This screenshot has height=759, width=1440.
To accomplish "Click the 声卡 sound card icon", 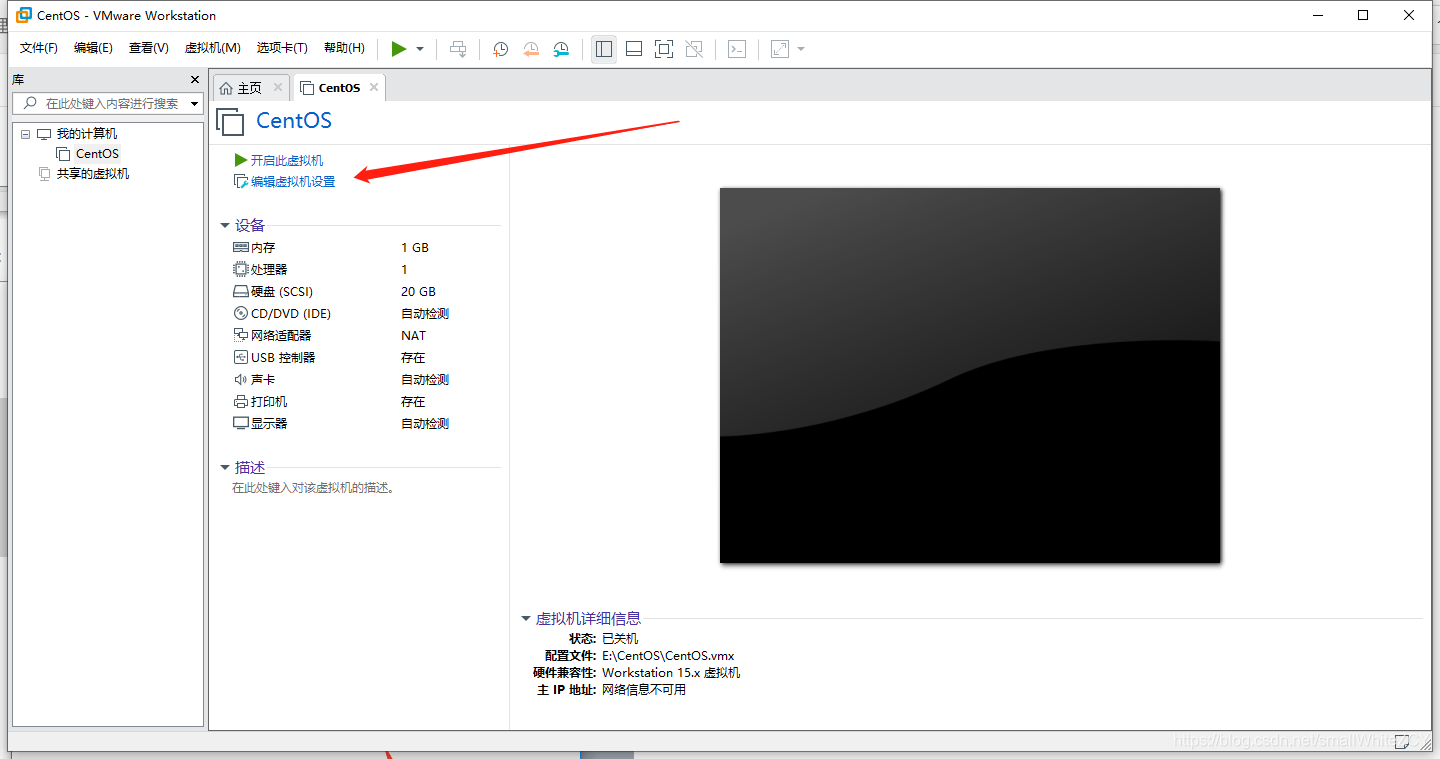I will click(240, 379).
